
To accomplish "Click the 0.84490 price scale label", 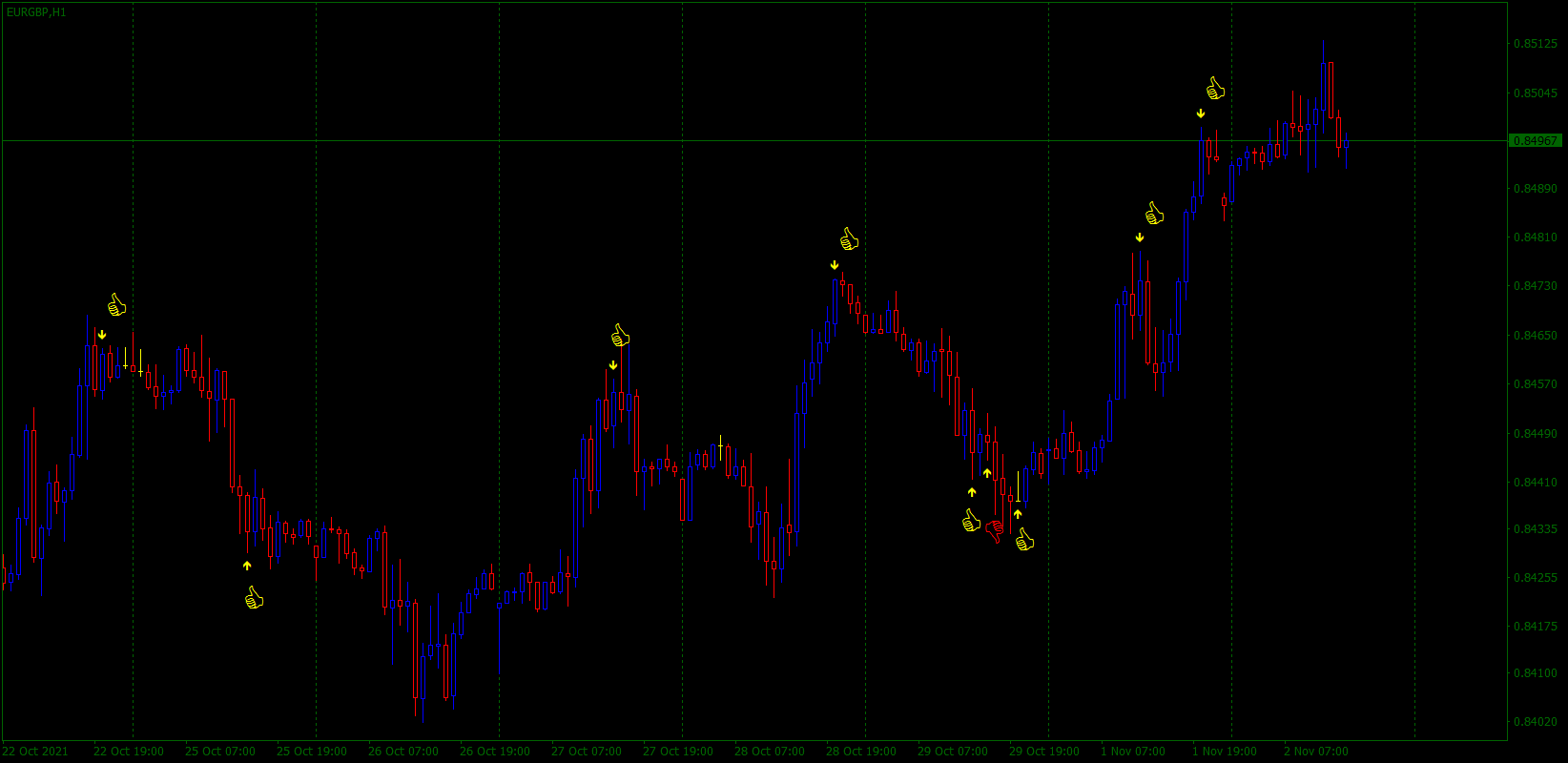I will tap(1536, 434).
